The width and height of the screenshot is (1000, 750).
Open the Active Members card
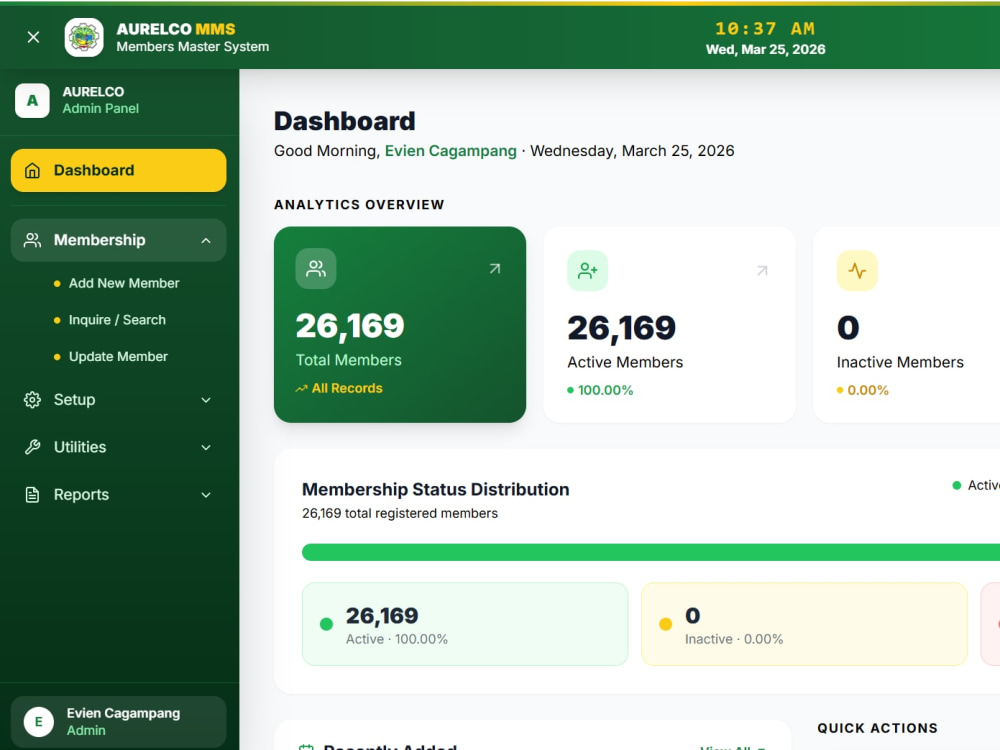[x=670, y=325]
